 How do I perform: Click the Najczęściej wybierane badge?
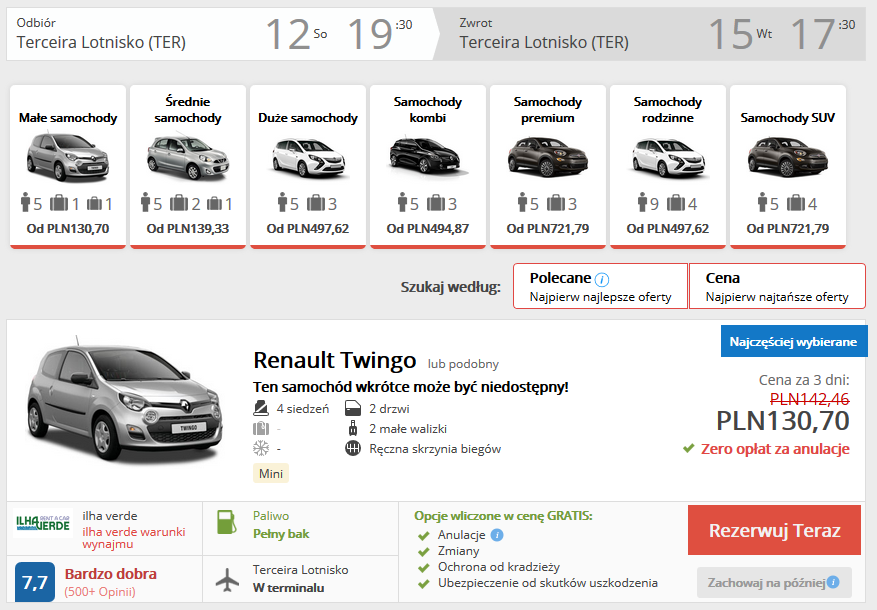793,341
